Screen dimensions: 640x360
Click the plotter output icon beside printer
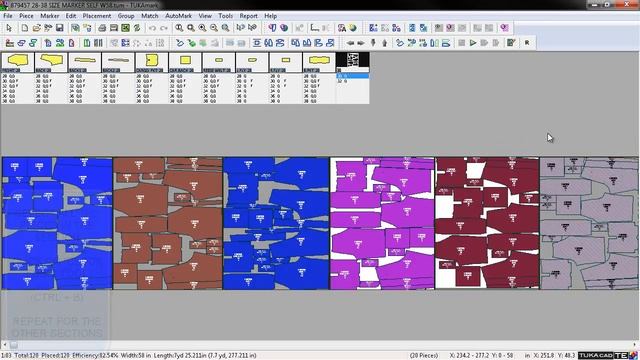tap(114, 28)
